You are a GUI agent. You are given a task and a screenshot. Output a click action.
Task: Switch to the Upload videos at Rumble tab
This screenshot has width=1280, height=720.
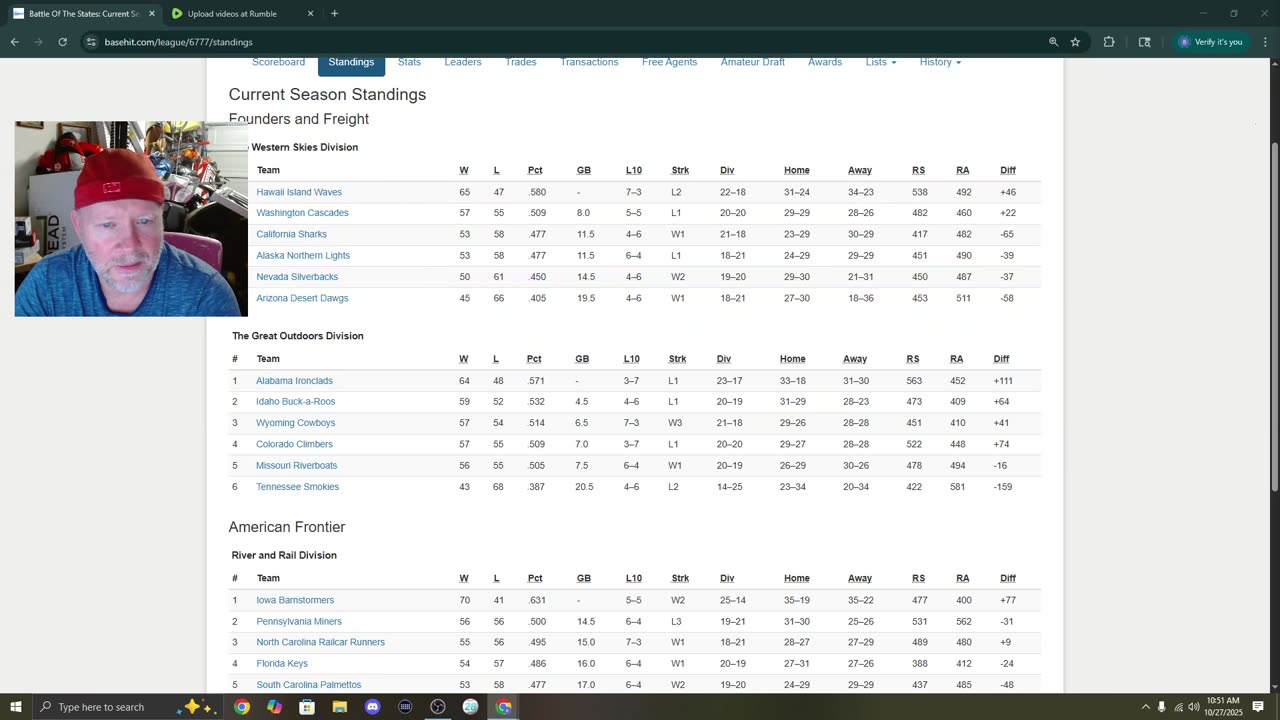[241, 14]
